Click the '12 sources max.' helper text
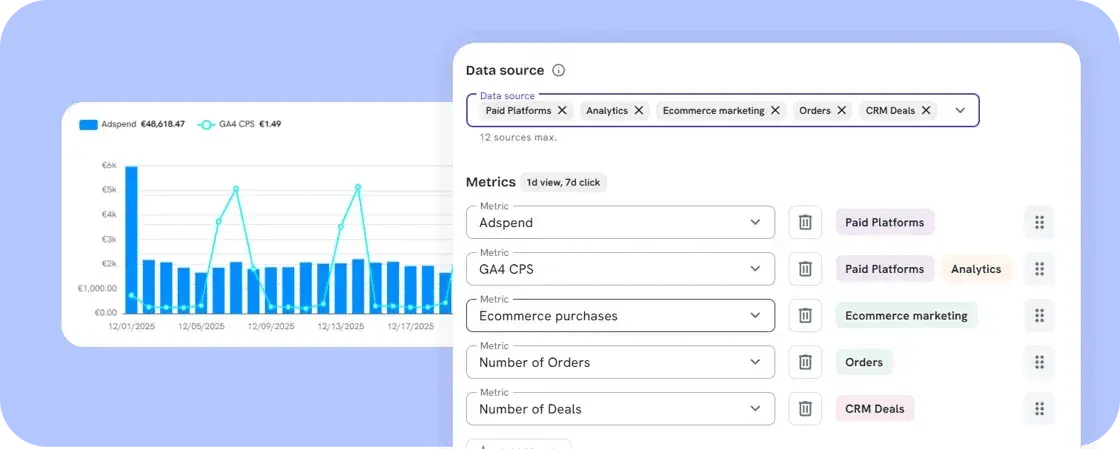 tap(518, 137)
